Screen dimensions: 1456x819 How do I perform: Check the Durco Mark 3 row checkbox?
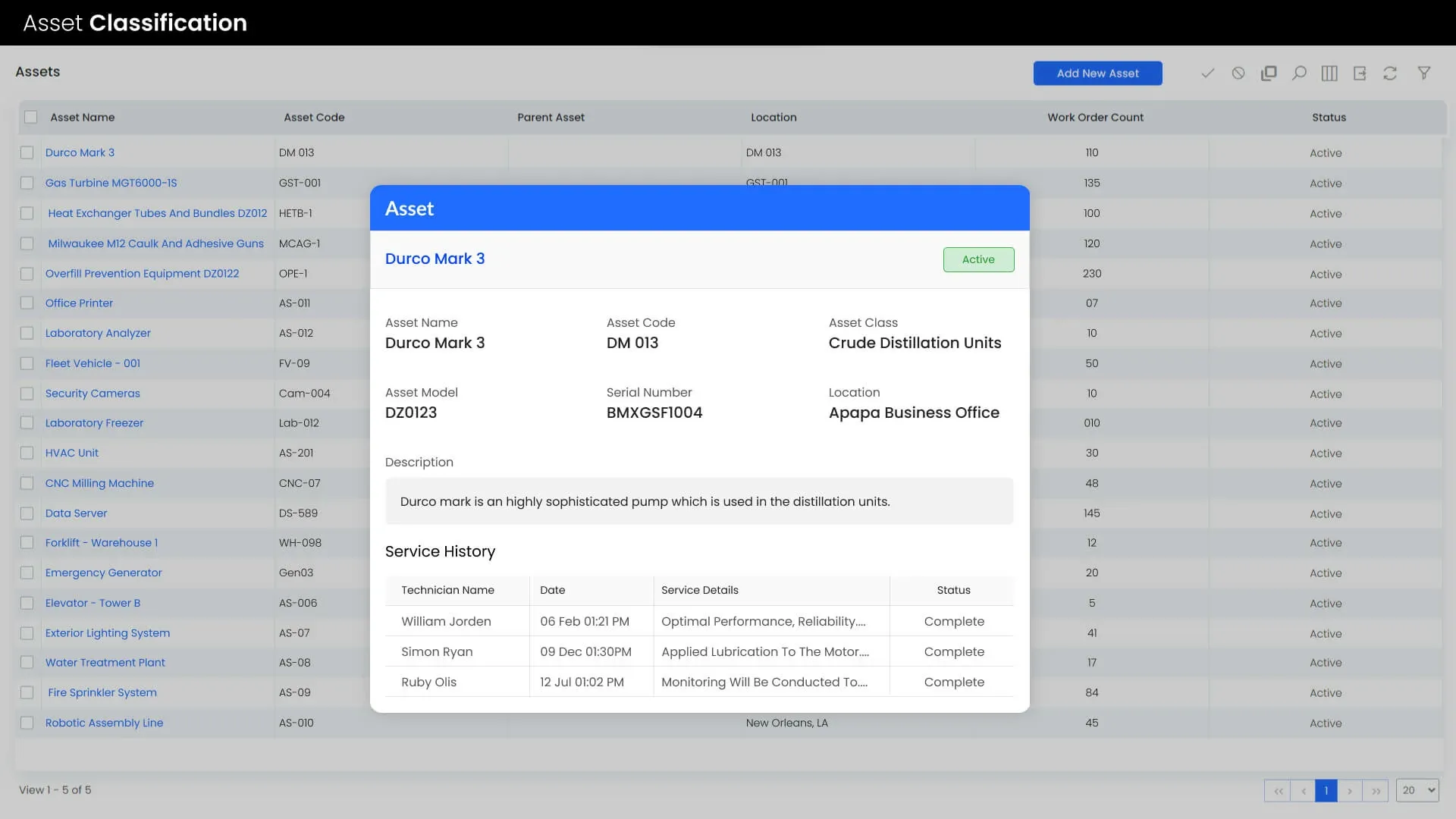click(27, 152)
